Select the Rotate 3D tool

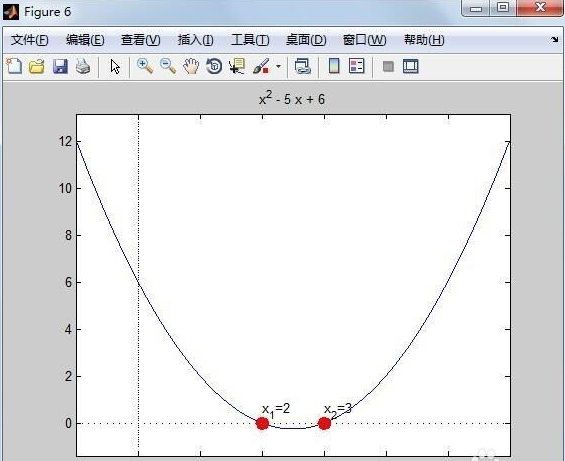[x=214, y=66]
